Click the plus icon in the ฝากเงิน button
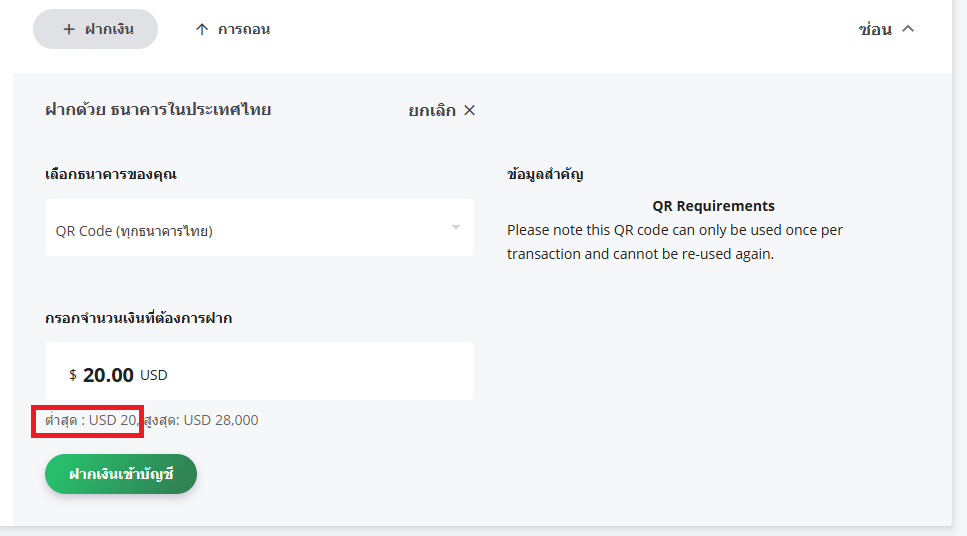967x536 pixels. pyautogui.click(x=69, y=29)
